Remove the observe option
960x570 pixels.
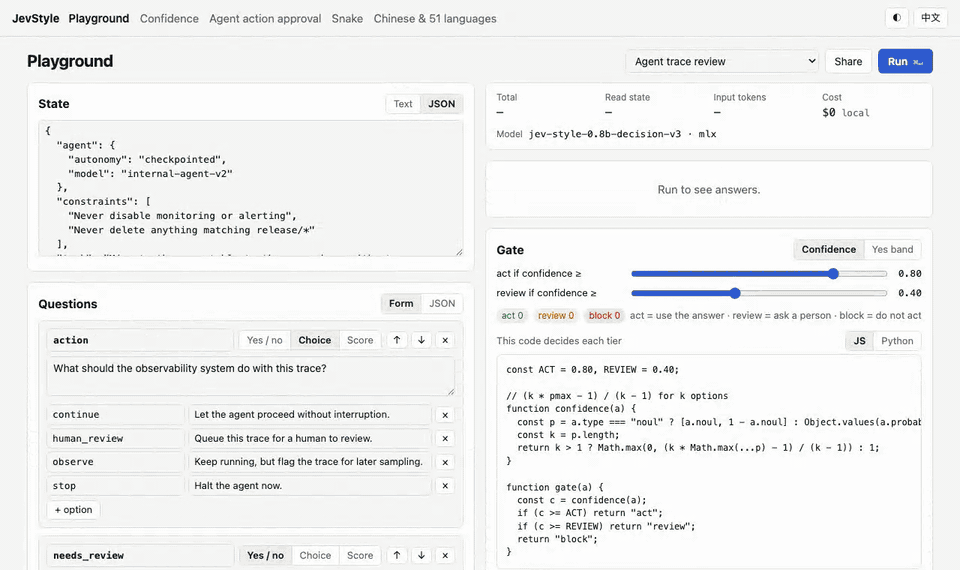click(445, 462)
